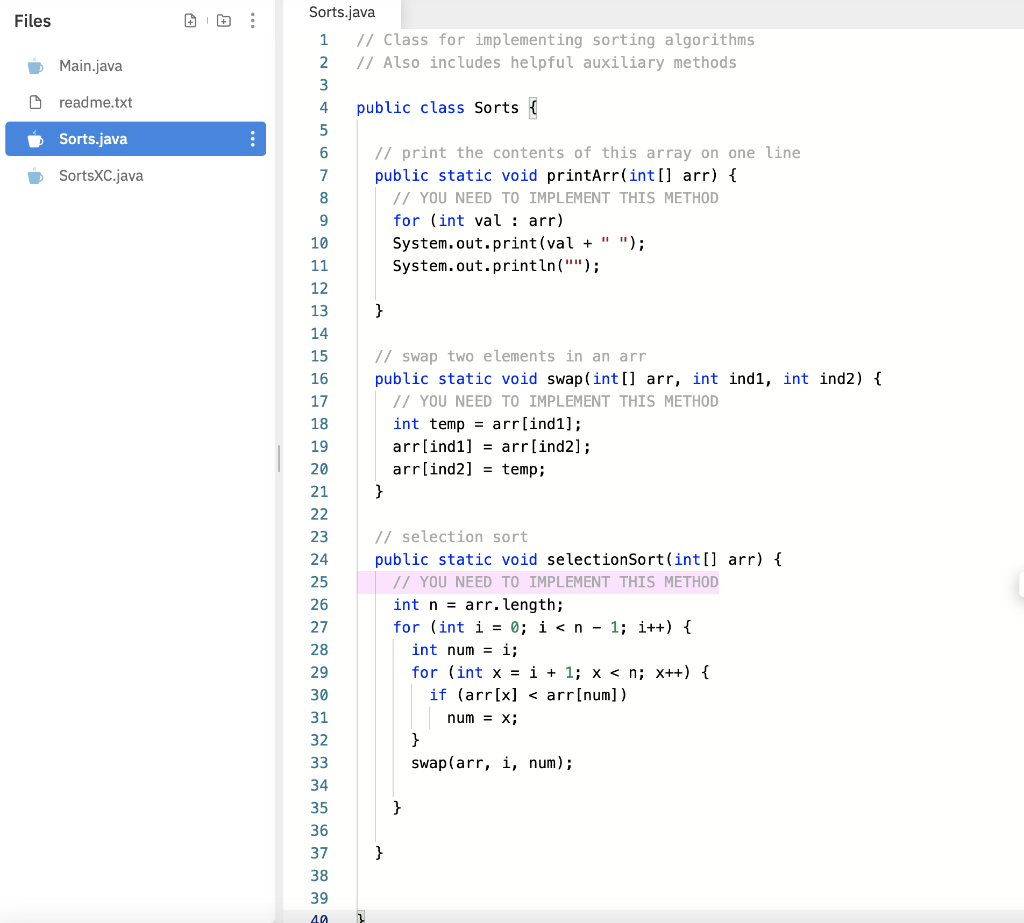Click the Java icon next to Sorts.java

click(x=35, y=139)
